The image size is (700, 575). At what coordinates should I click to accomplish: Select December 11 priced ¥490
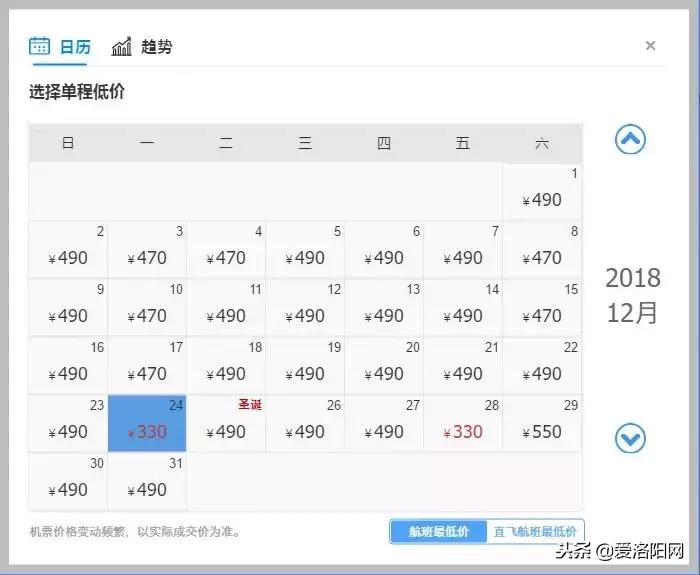tap(226, 308)
